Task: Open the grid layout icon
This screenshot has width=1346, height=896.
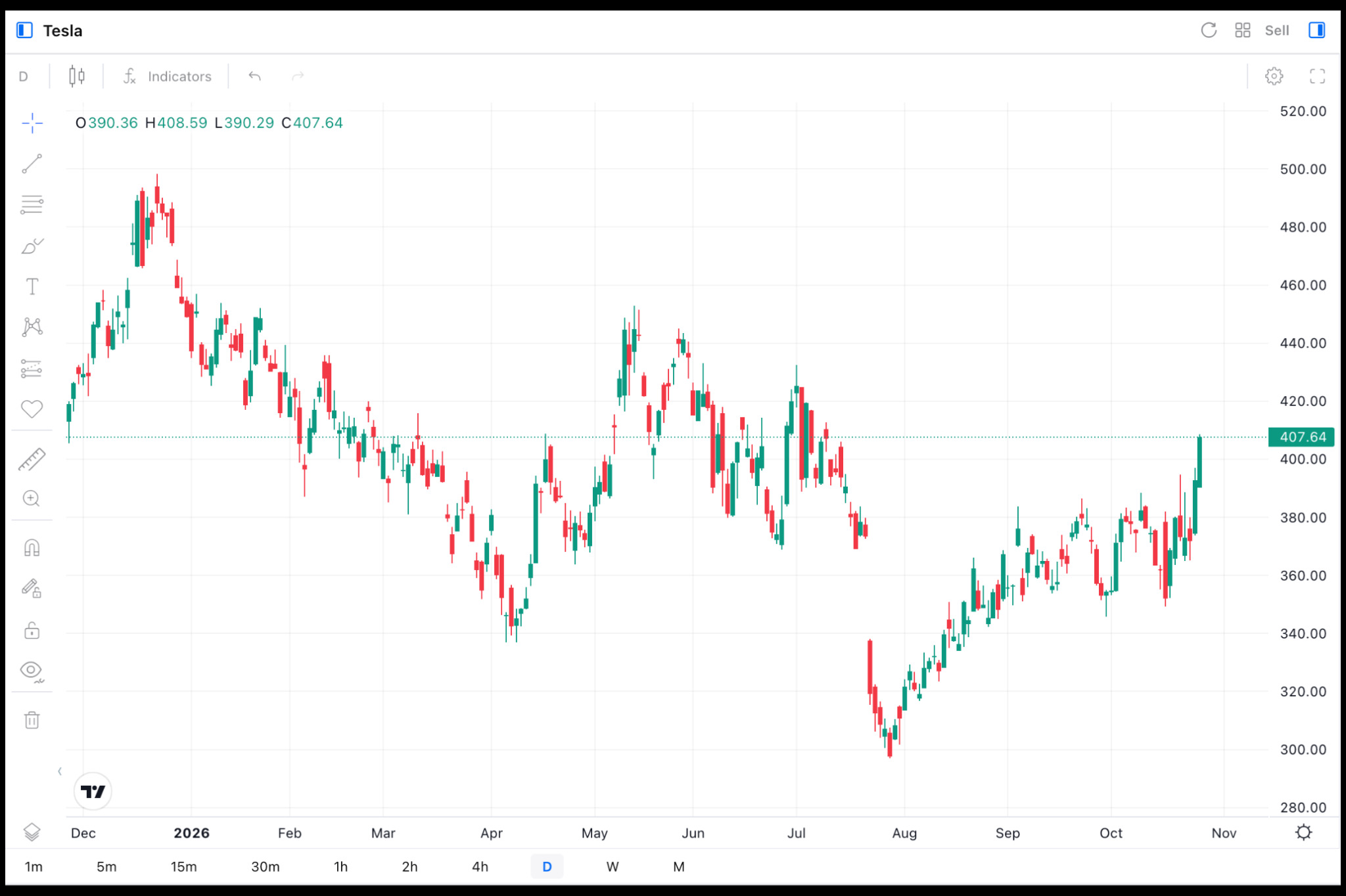Action: point(1242,30)
